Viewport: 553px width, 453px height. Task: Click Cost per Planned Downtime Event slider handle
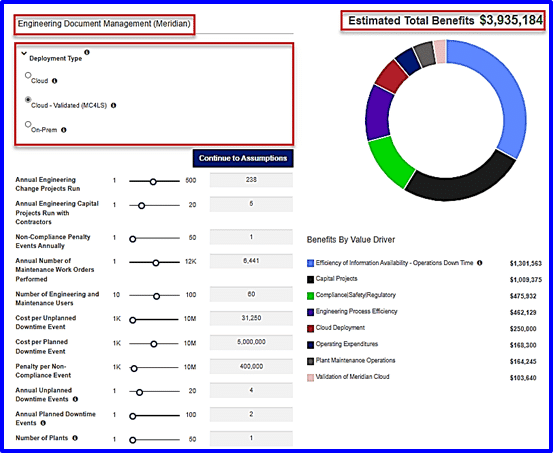coord(154,344)
